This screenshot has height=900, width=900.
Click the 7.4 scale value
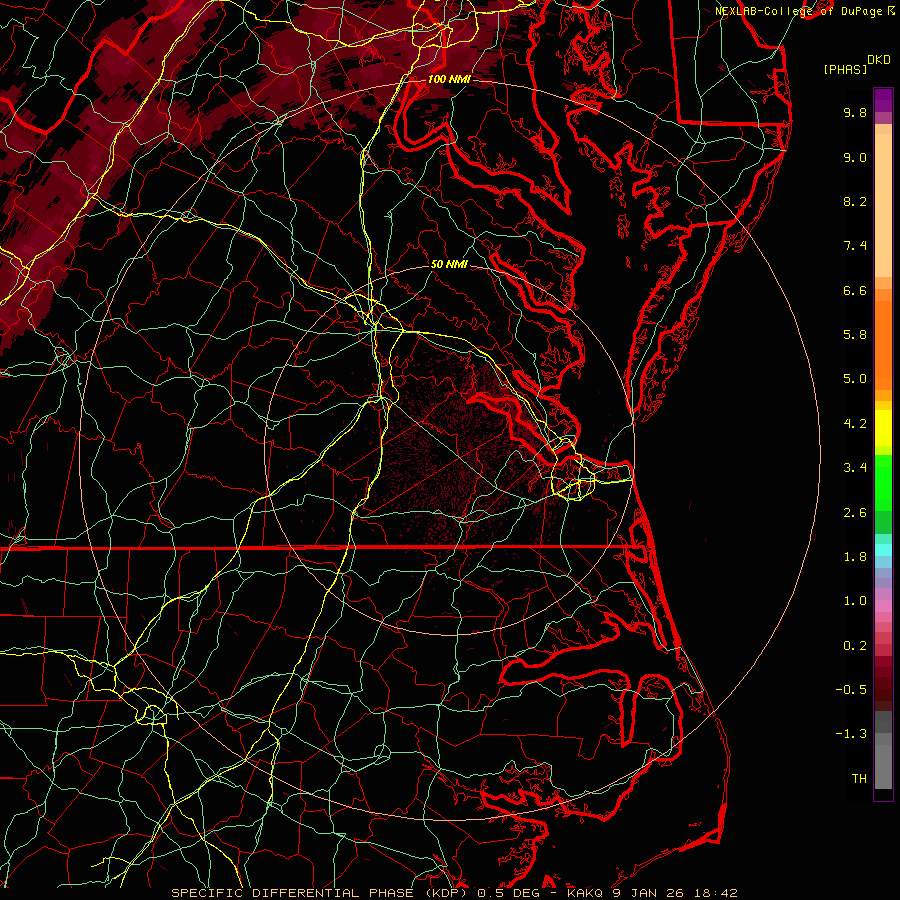(855, 246)
